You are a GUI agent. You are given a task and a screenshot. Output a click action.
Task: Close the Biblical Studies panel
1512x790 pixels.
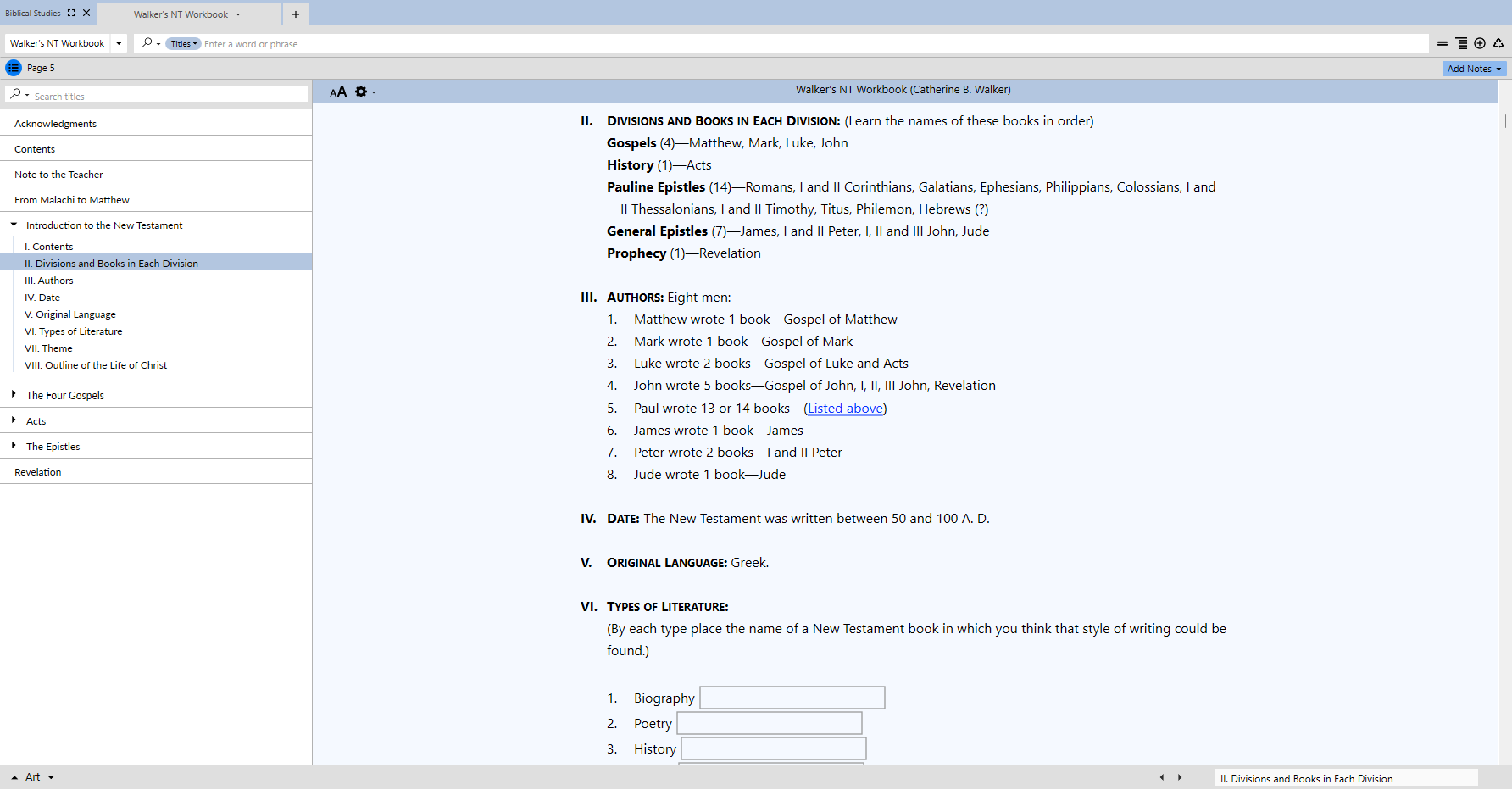[x=86, y=13]
